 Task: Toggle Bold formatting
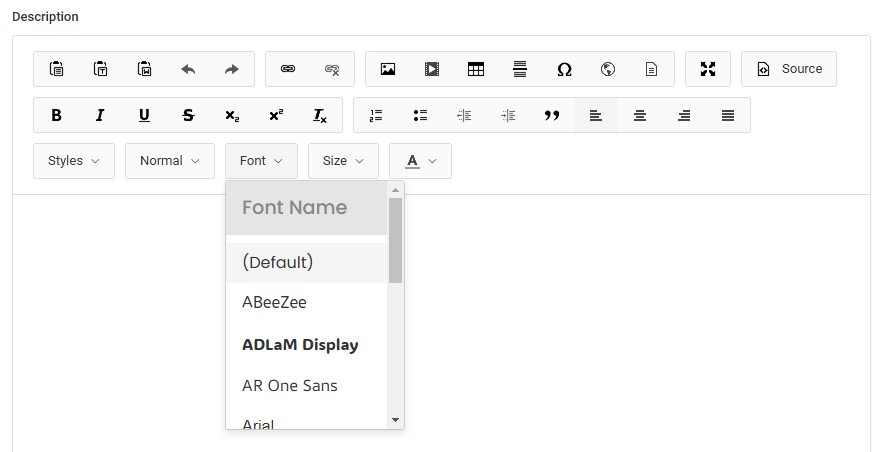tap(56, 115)
